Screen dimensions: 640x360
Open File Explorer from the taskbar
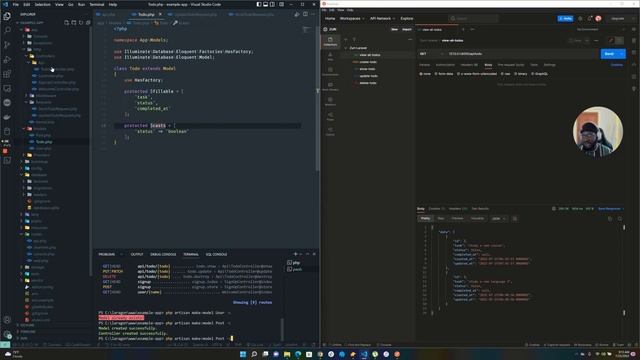[287, 354]
